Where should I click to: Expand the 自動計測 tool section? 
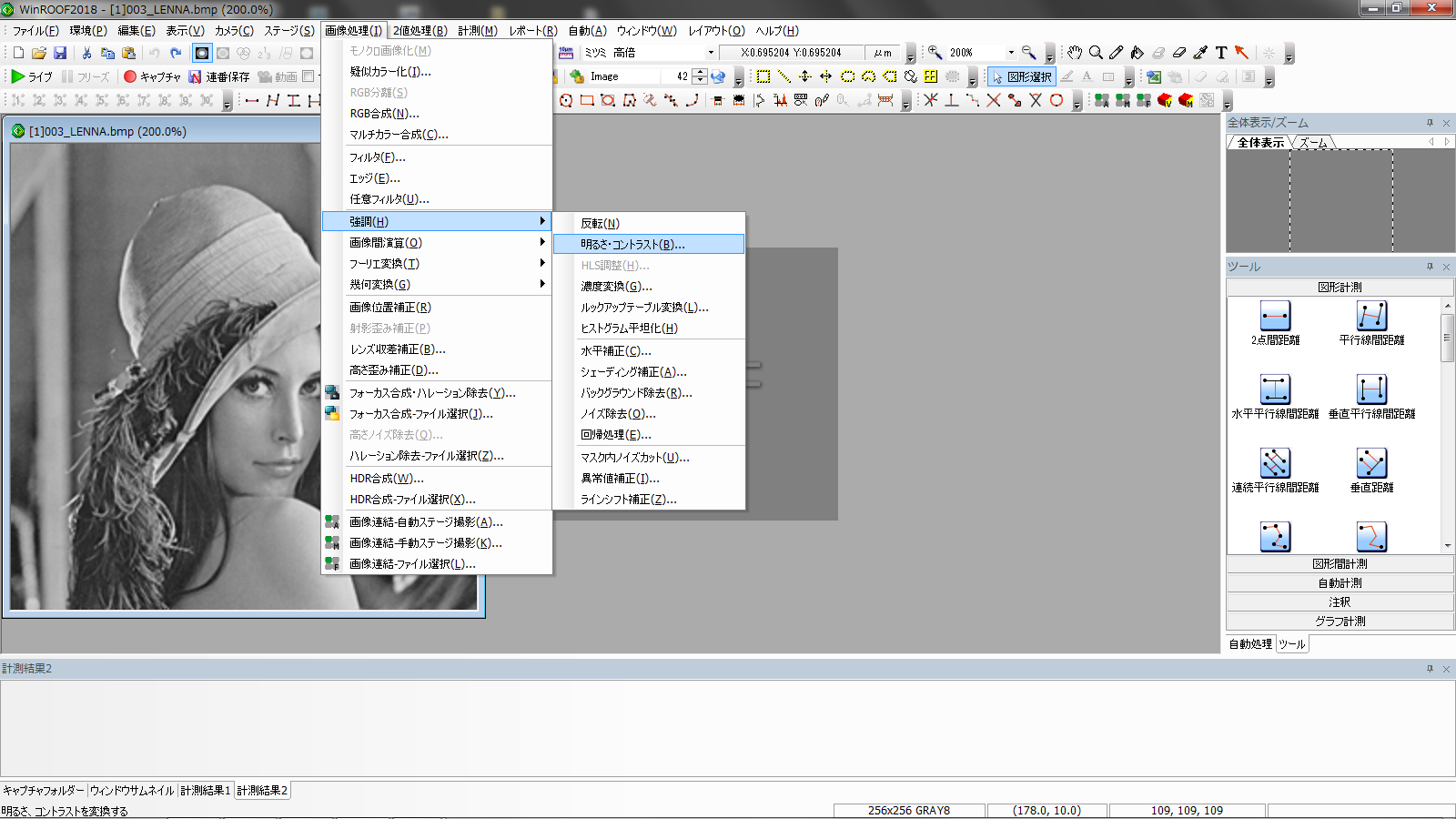pyautogui.click(x=1340, y=582)
